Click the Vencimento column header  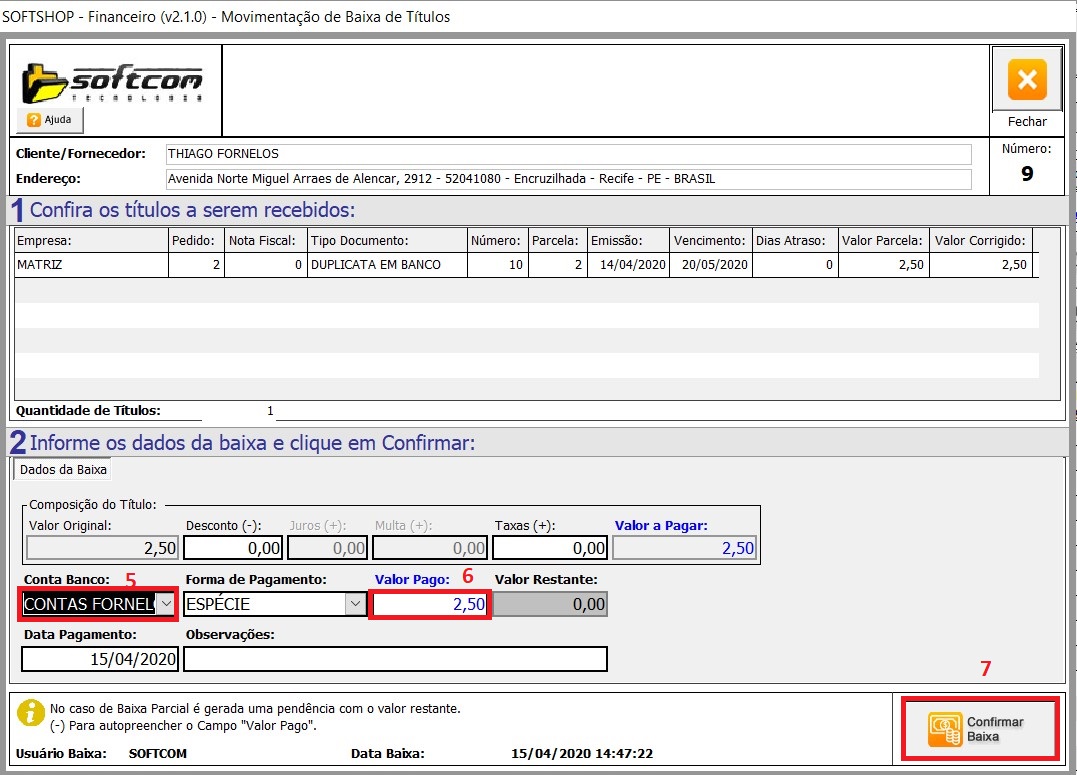click(709, 241)
